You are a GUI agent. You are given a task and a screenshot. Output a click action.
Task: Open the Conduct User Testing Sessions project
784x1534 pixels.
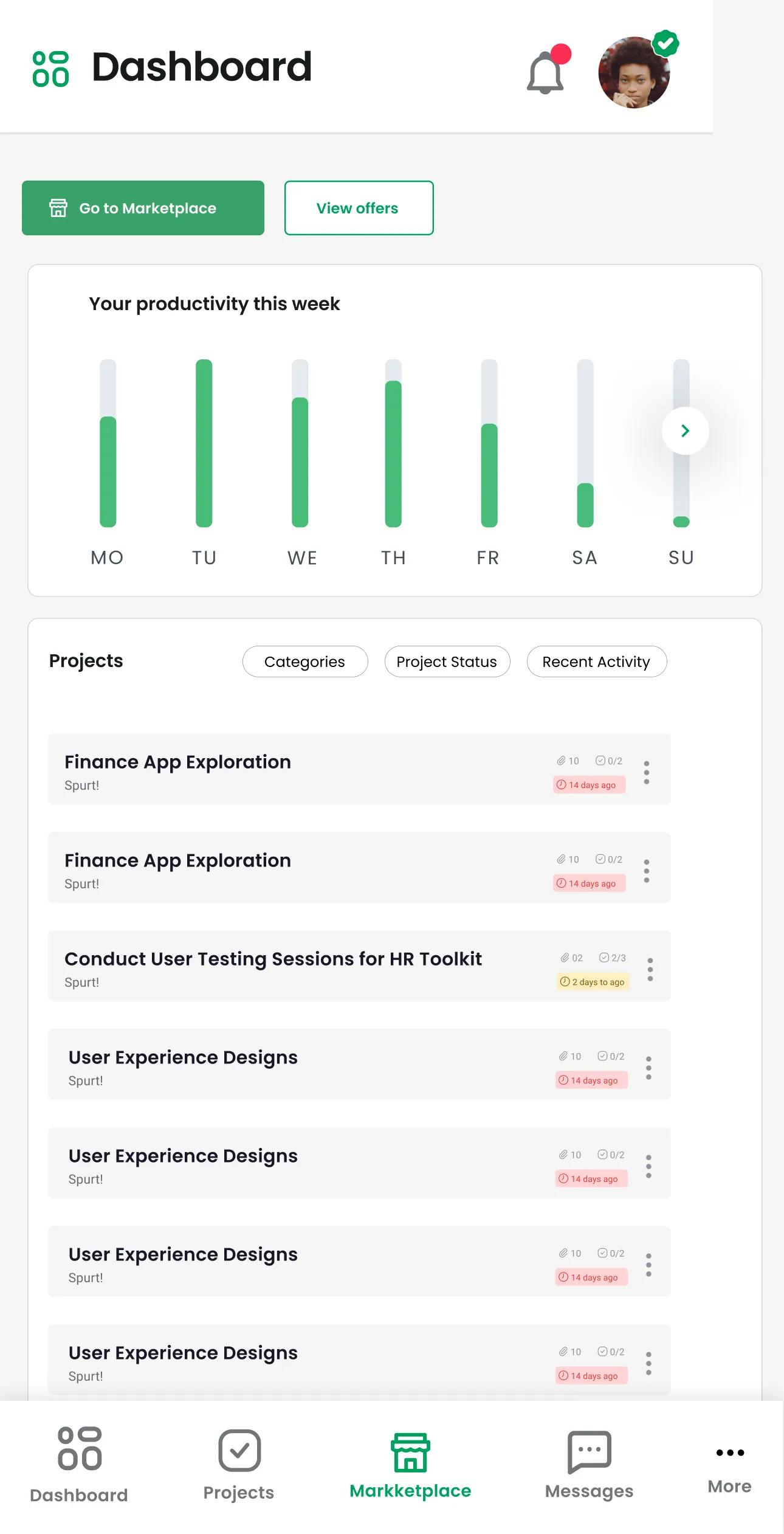[x=273, y=959]
